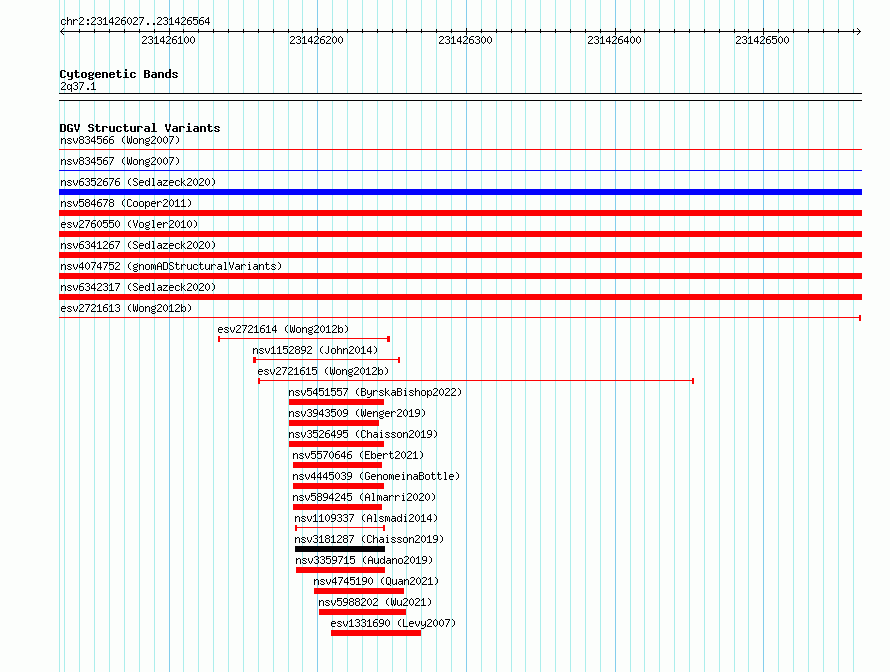The height and width of the screenshot is (672, 890).
Task: Click ruler position 231426500
Action: pyautogui.click(x=762, y=40)
